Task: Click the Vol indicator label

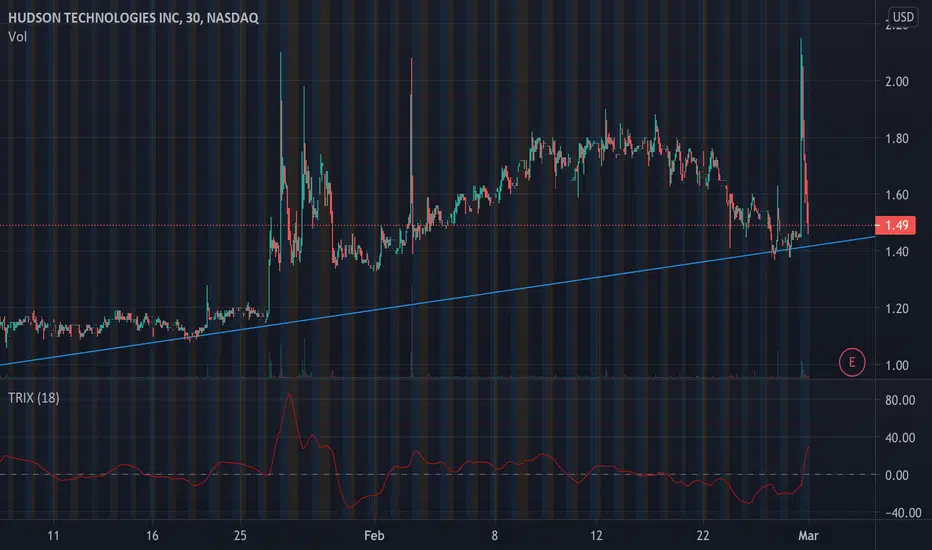Action: coord(17,37)
